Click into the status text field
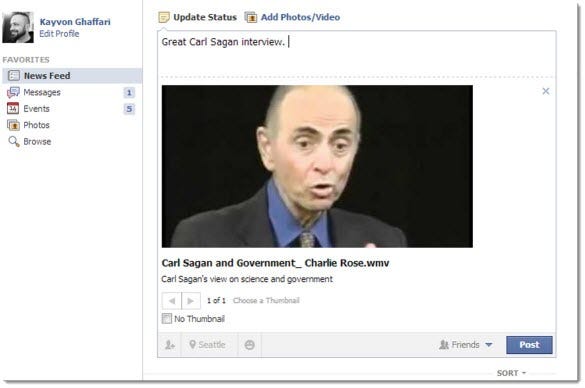This screenshot has height=388, width=585. pos(357,53)
